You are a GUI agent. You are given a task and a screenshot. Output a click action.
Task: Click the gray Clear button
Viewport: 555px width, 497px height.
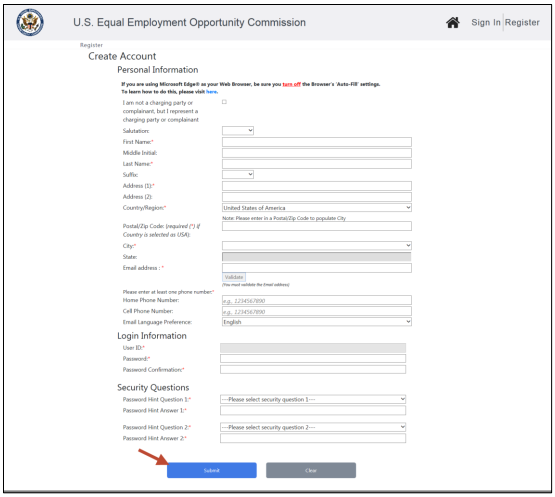pyautogui.click(x=311, y=470)
